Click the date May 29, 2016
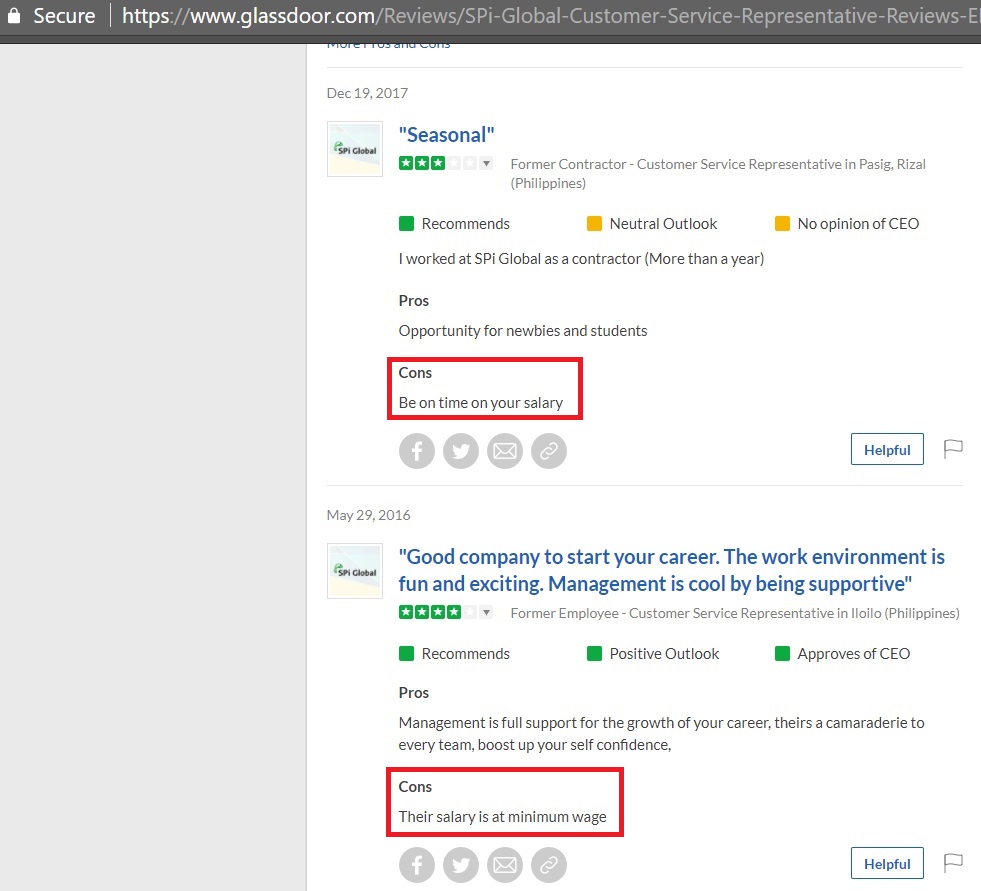The height and width of the screenshot is (891, 981). pos(369,515)
